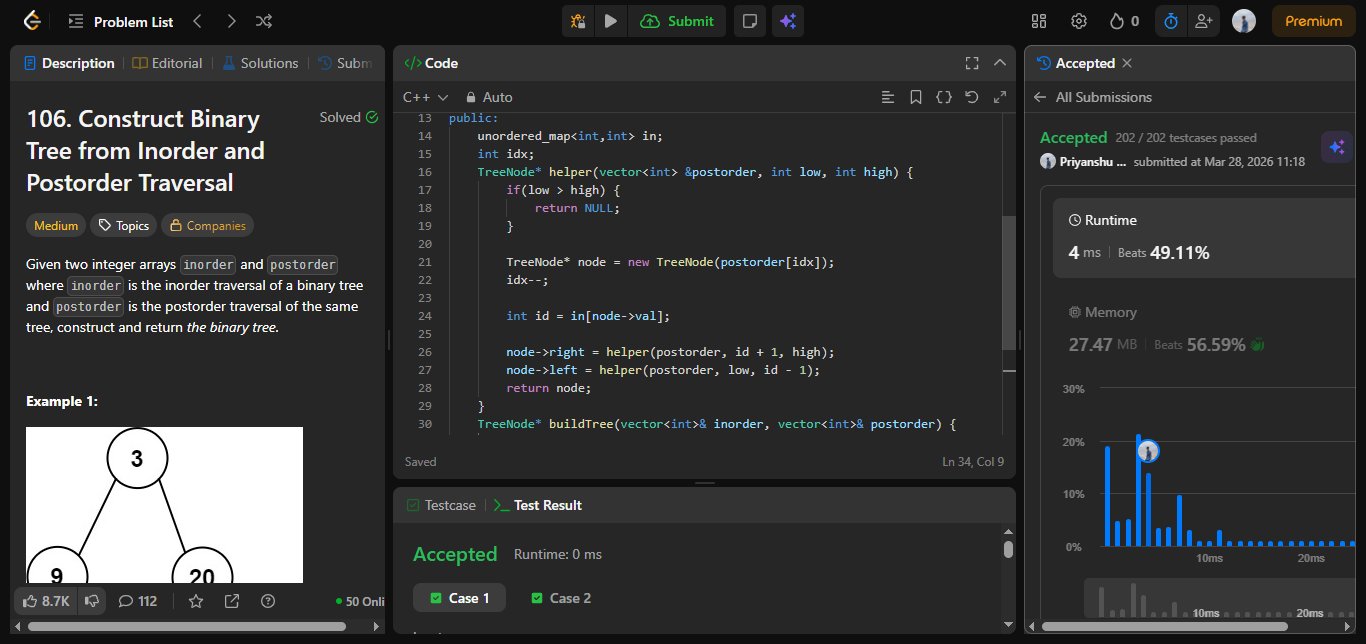Screen dimensions: 1366x644
Task: Switch to the Editorial tab
Action: point(167,63)
